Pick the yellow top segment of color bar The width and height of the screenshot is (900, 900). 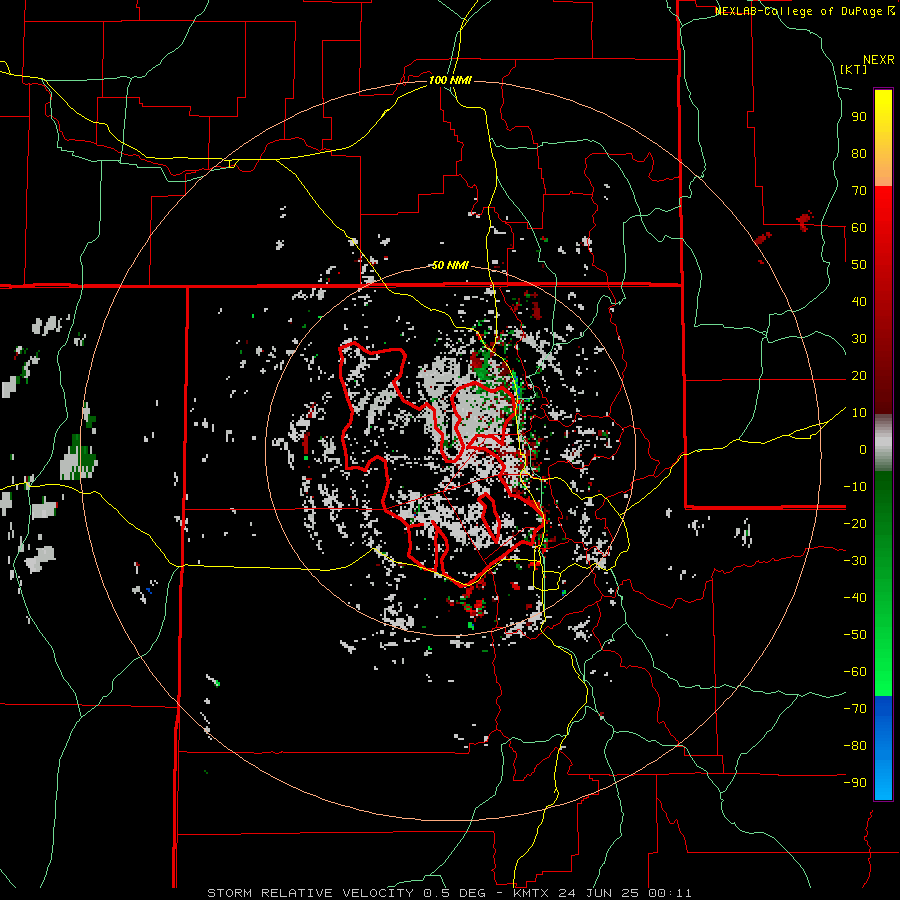(883, 138)
